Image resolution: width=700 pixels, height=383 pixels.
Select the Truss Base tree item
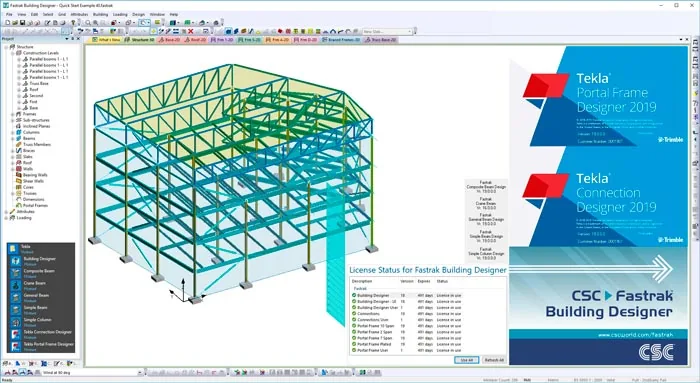click(x=38, y=83)
